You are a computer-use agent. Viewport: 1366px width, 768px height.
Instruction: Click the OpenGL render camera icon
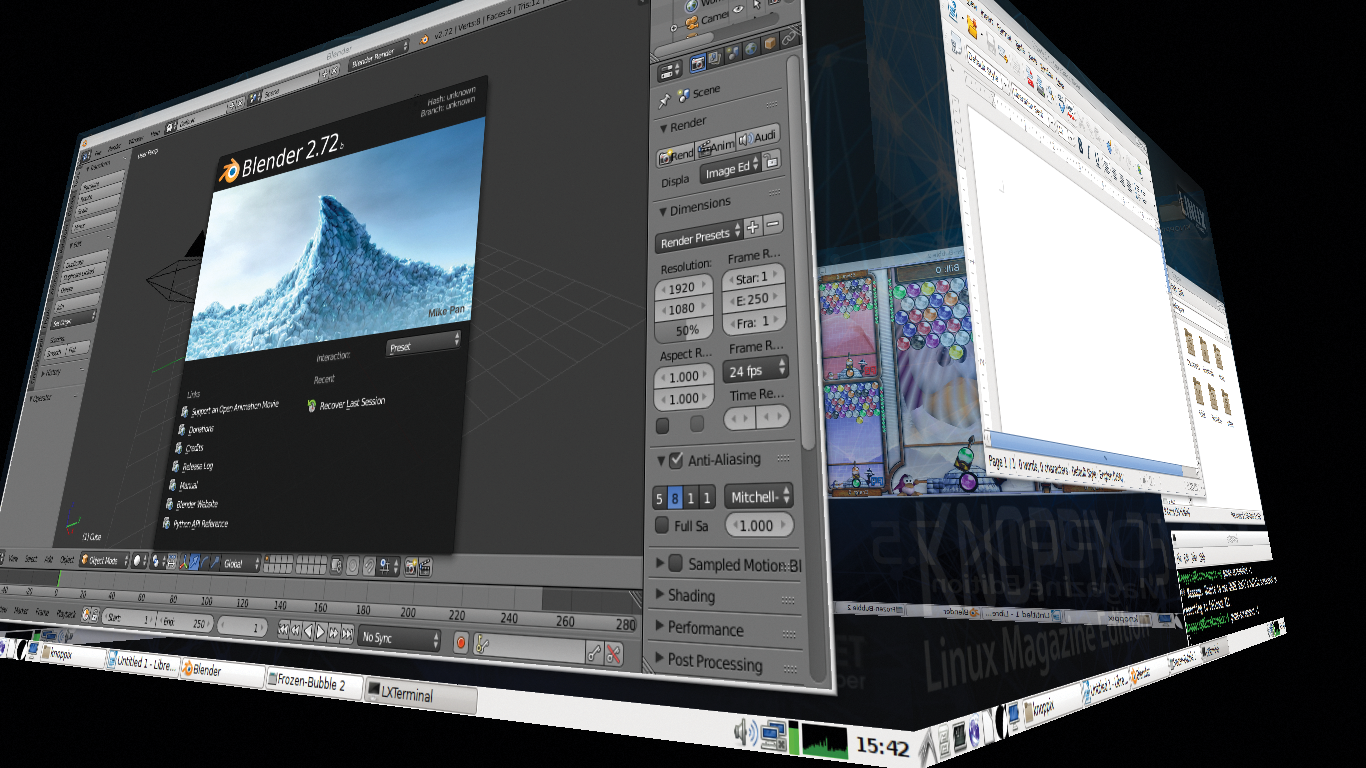(x=410, y=566)
